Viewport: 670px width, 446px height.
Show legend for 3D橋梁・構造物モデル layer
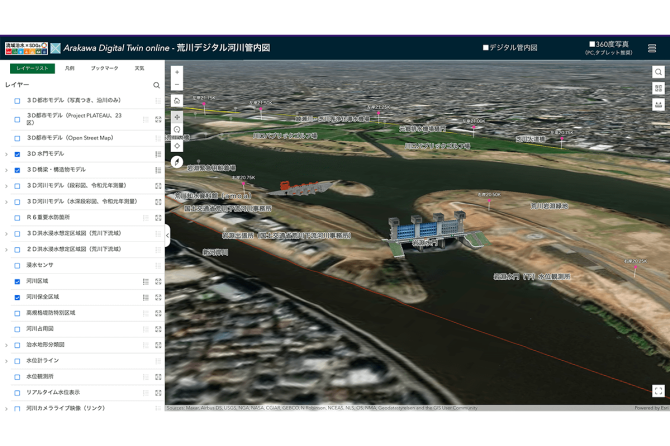point(158,170)
